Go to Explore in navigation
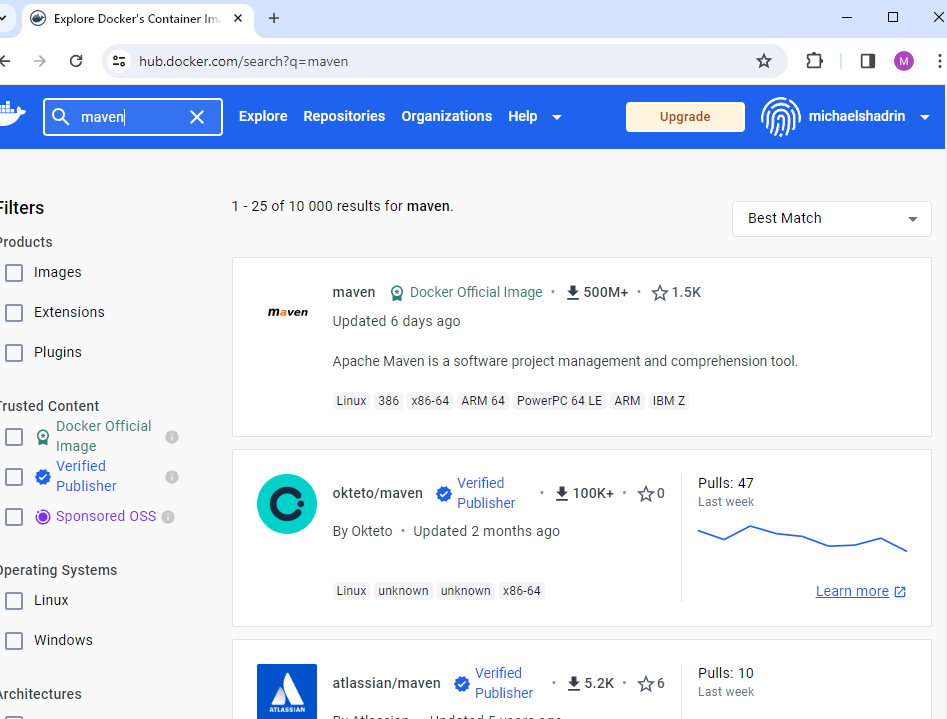This screenshot has height=719, width=947. (263, 116)
